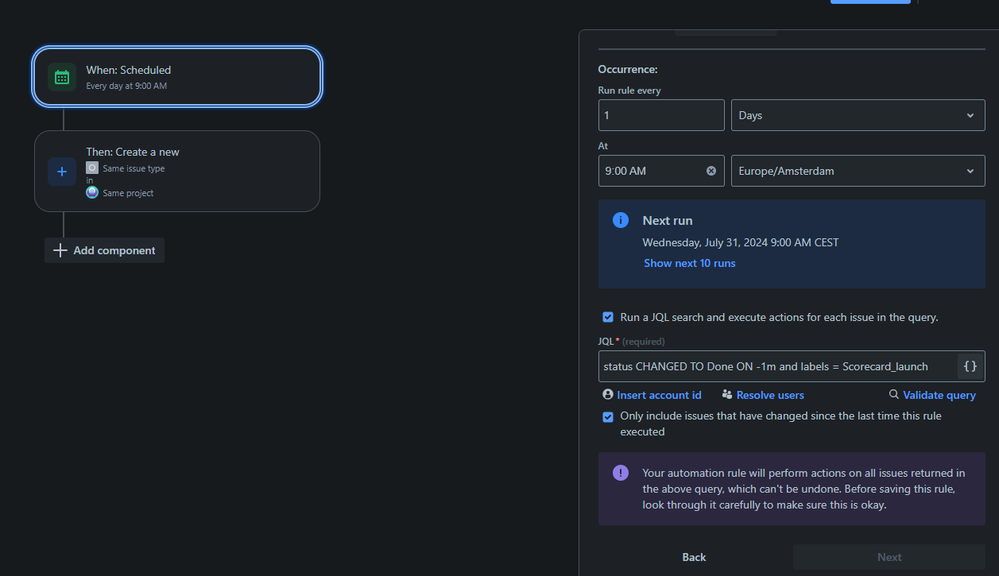Click the magnifier icon beside Validate query
Viewport: 999px width, 576px height.
(x=896, y=394)
